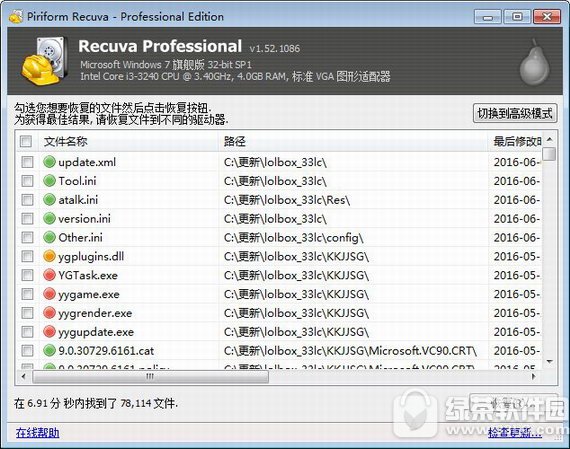The width and height of the screenshot is (570, 449).
Task: Click red status dot for yygupdate.exe
Action: click(x=49, y=332)
